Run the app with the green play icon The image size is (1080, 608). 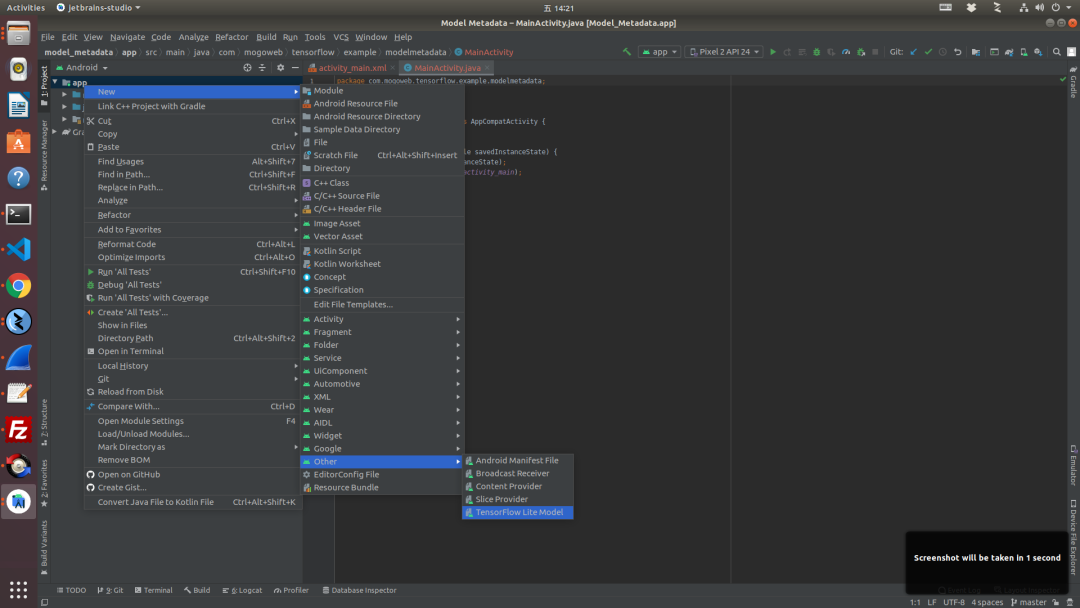(x=772, y=51)
